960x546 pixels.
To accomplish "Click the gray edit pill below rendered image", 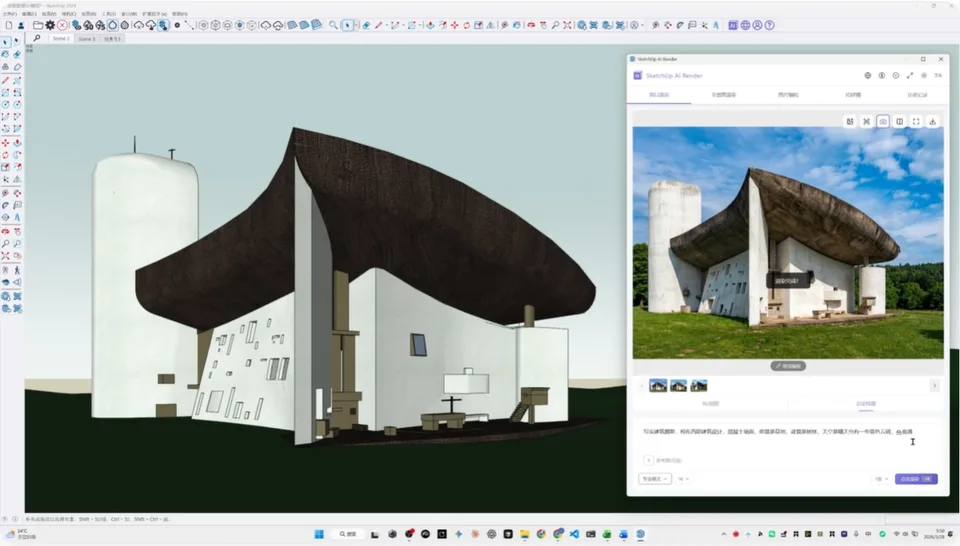I will (788, 366).
